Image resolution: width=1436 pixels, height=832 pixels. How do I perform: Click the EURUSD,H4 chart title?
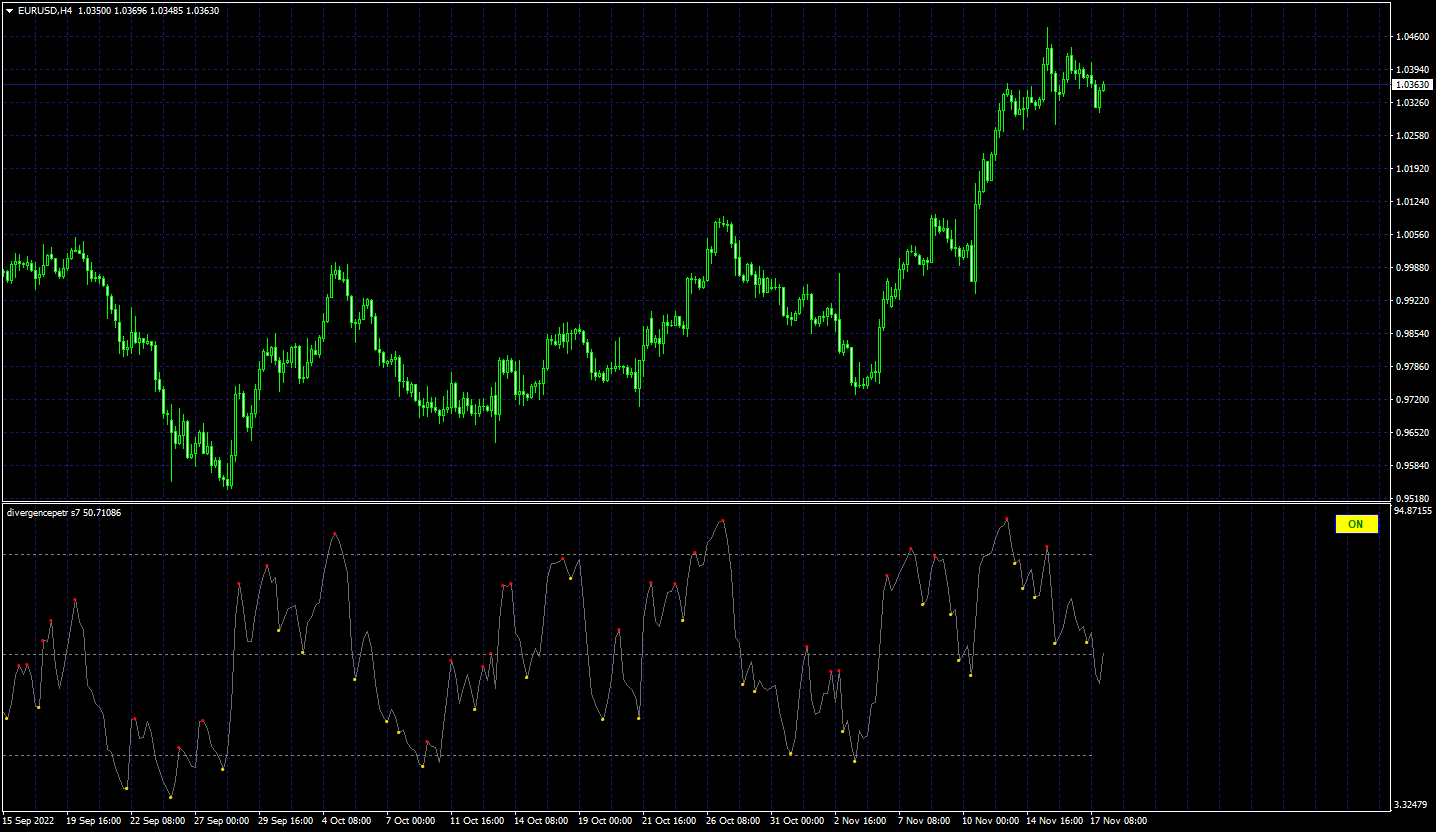45,10
